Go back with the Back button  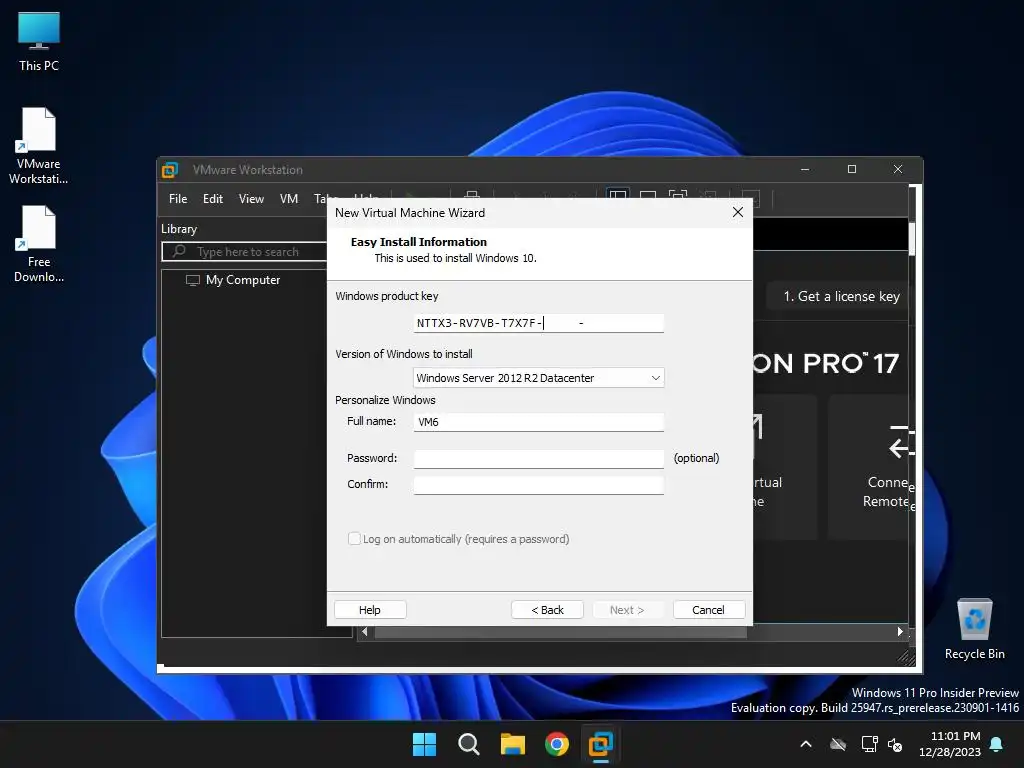[547, 609]
